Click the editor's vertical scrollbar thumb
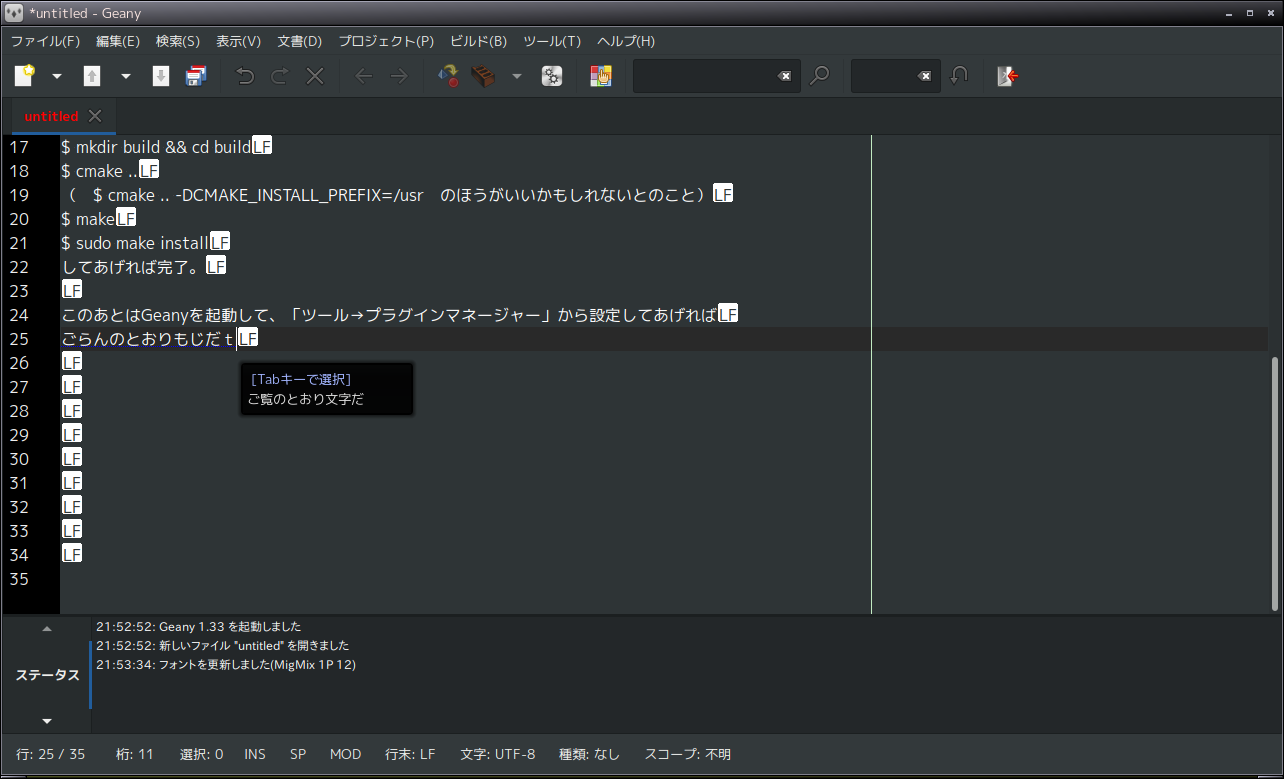This screenshot has width=1284, height=779. 1275,482
